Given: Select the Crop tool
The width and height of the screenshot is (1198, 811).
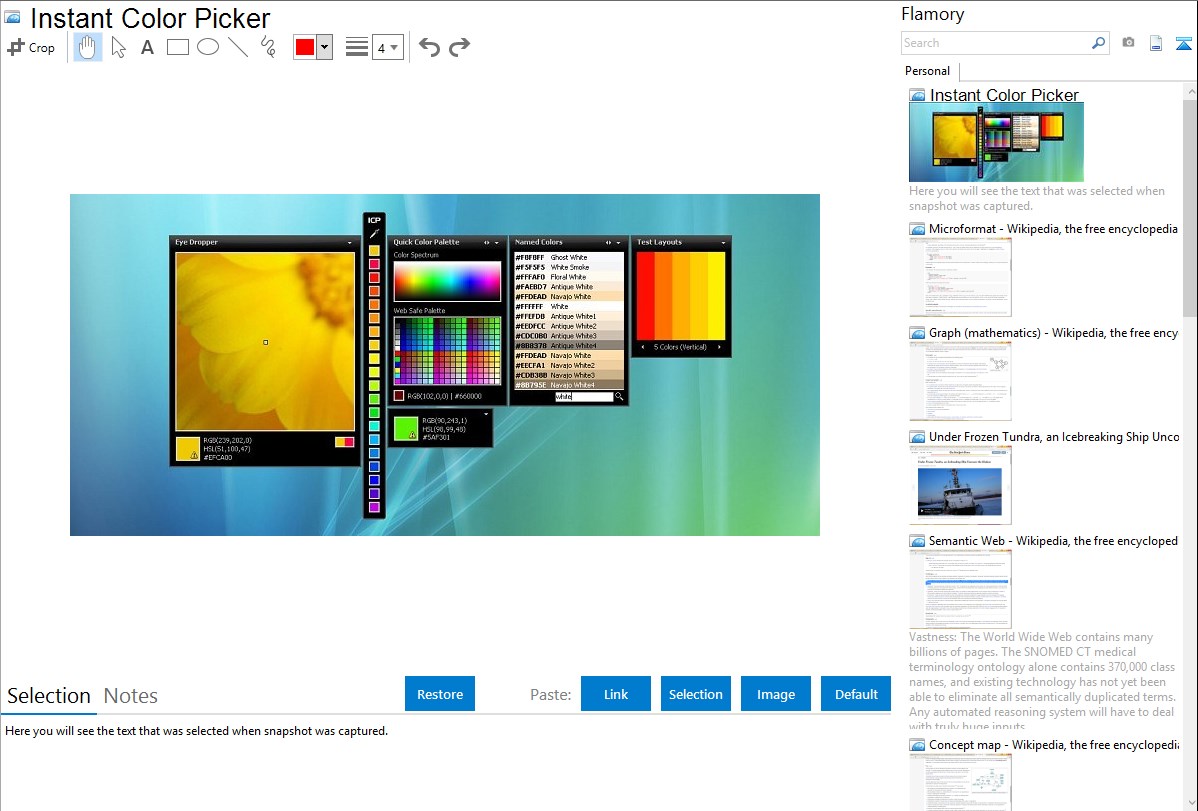Looking at the screenshot, I should [x=31, y=47].
